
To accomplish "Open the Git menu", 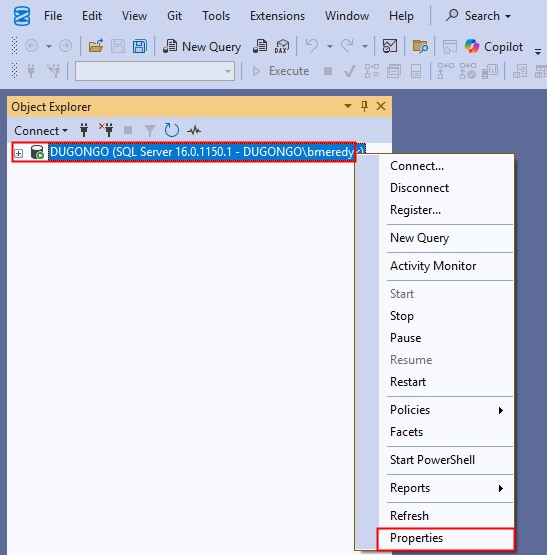I will point(175,16).
